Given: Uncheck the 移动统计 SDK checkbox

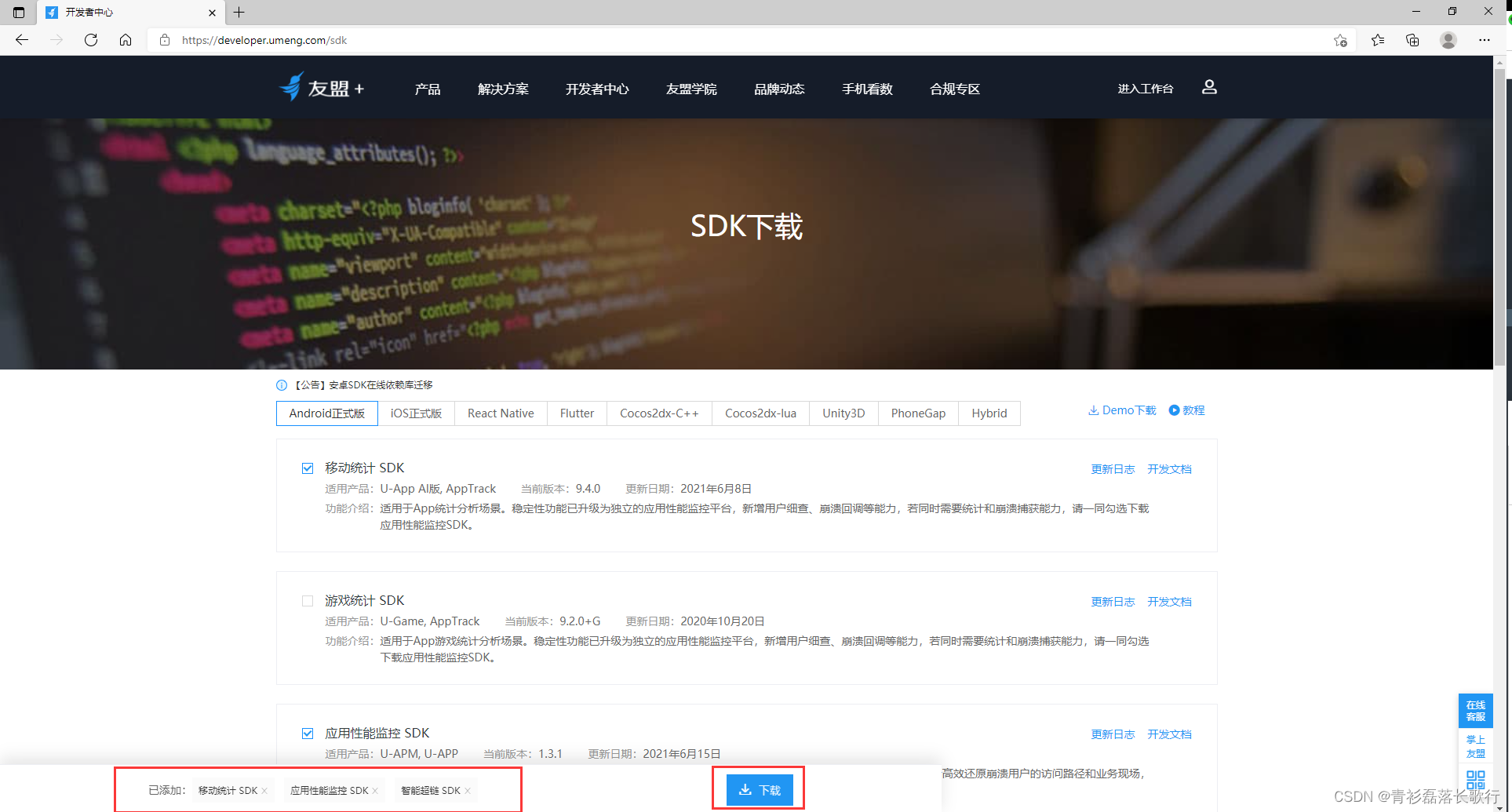Looking at the screenshot, I should pyautogui.click(x=308, y=468).
